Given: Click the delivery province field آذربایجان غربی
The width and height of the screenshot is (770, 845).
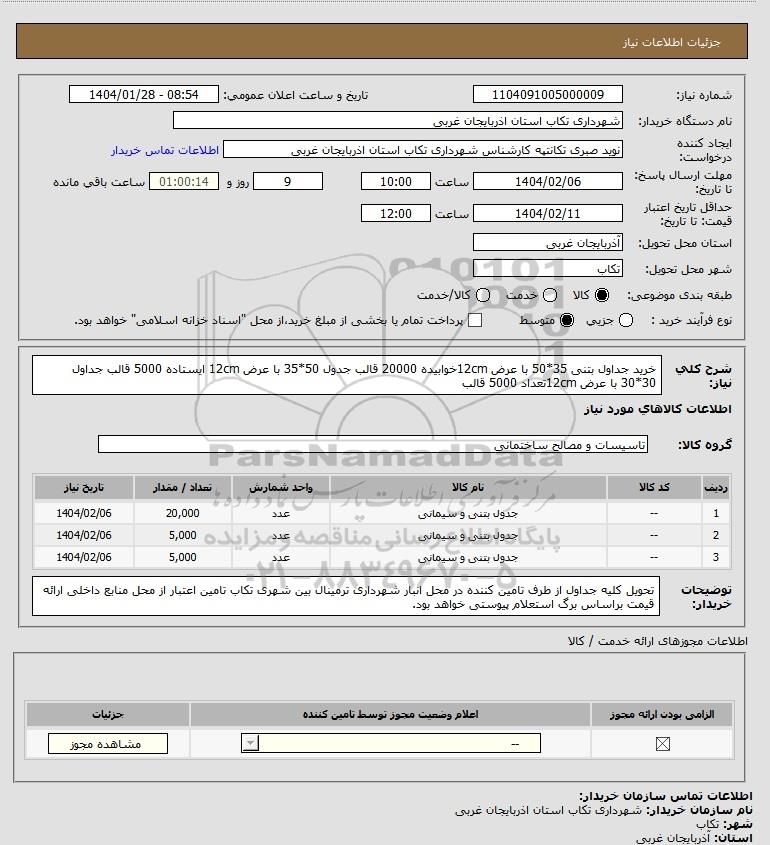Looking at the screenshot, I should [547, 243].
